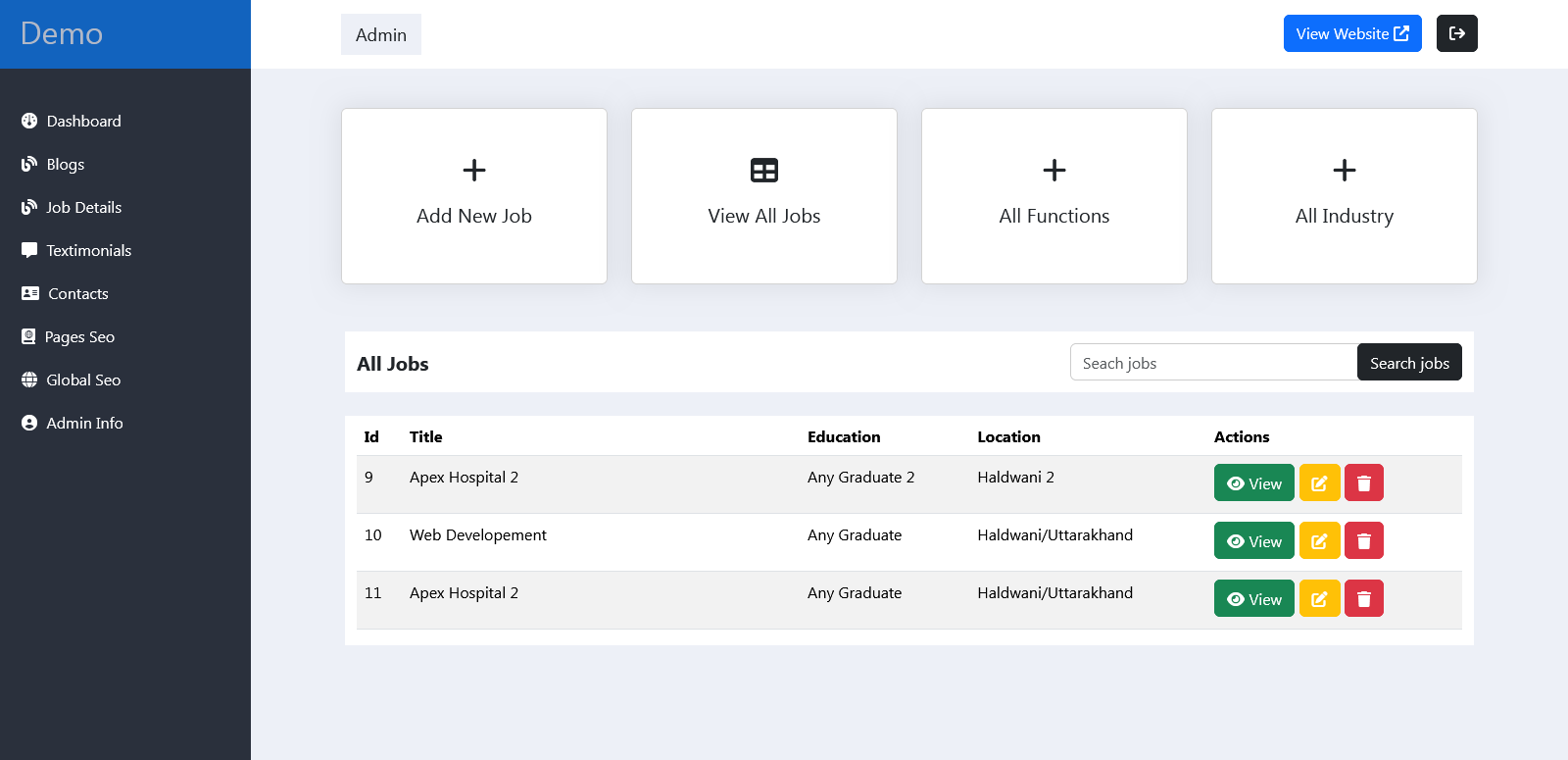View the Web Developement job details
Viewport: 1568px width, 760px height.
(x=1253, y=540)
